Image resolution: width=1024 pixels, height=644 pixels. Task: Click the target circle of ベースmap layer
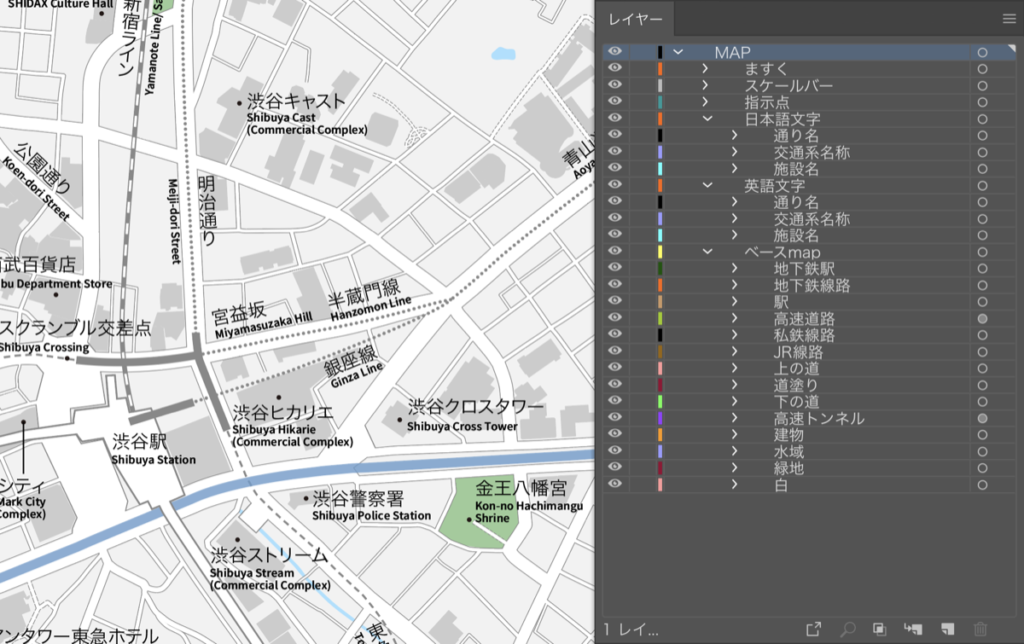click(x=982, y=252)
